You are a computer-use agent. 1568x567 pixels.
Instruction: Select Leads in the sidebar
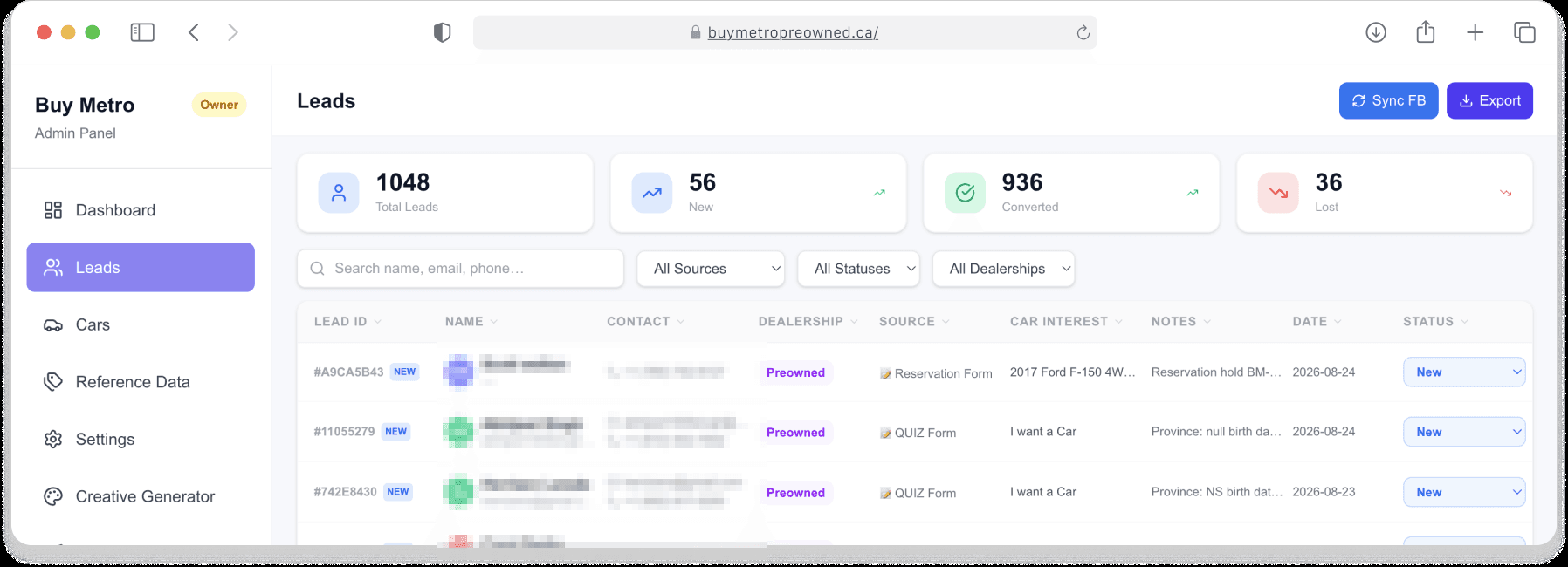click(141, 267)
